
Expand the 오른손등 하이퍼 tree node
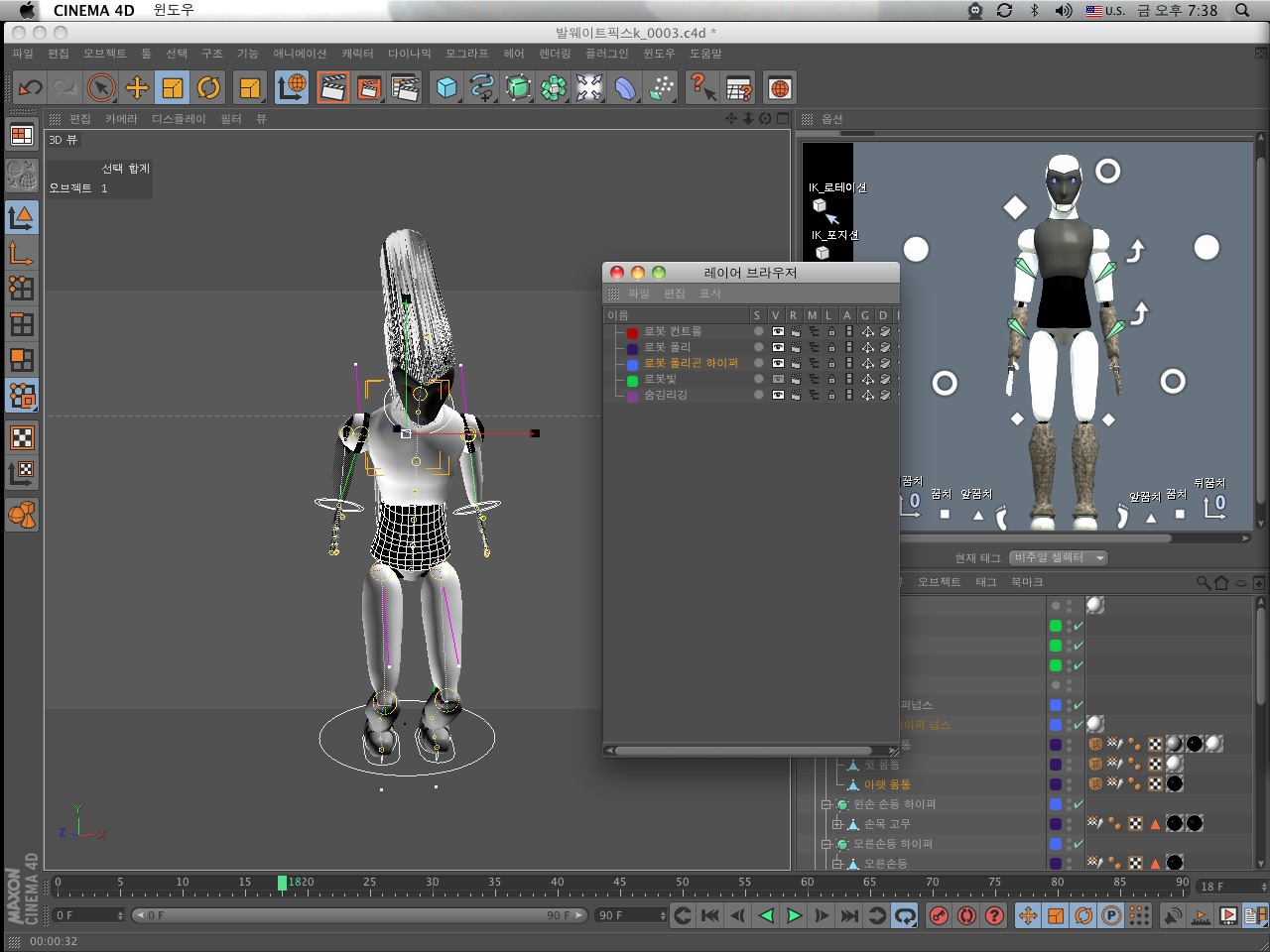[825, 844]
